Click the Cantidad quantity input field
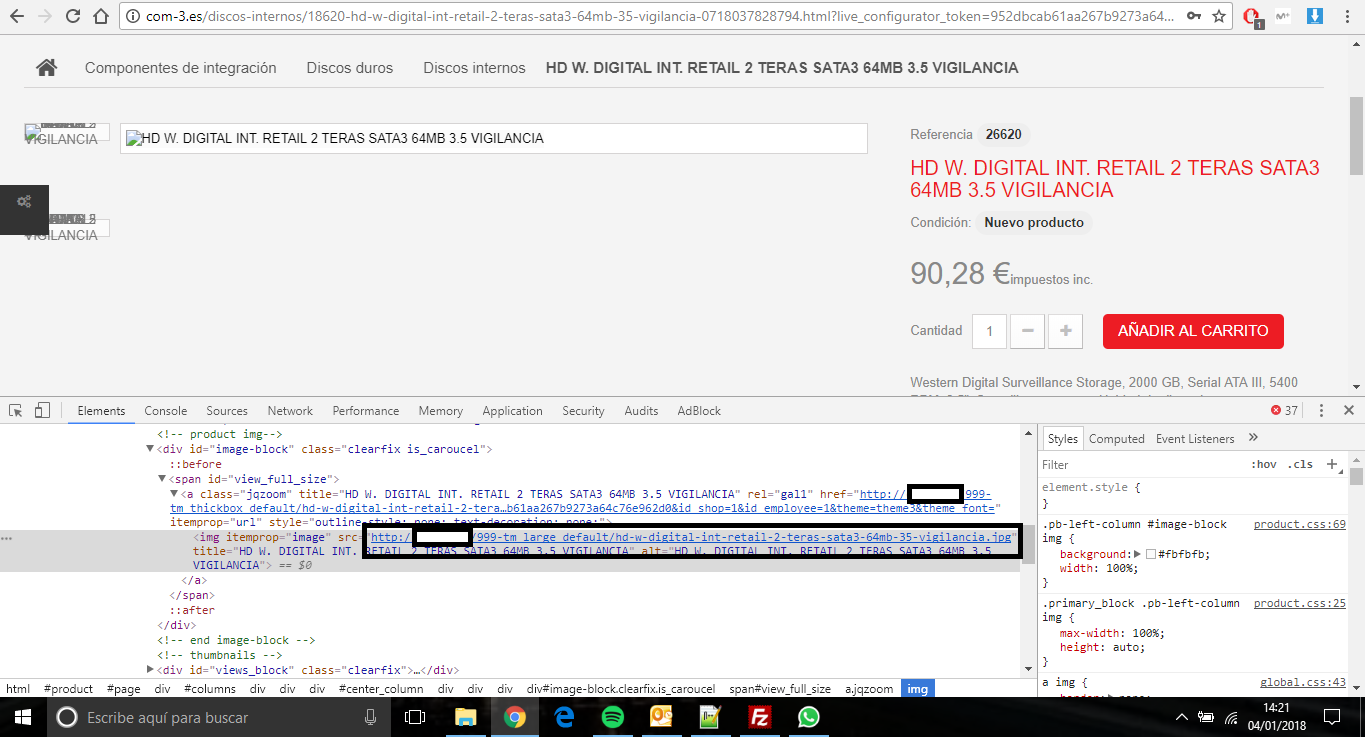 (x=990, y=331)
